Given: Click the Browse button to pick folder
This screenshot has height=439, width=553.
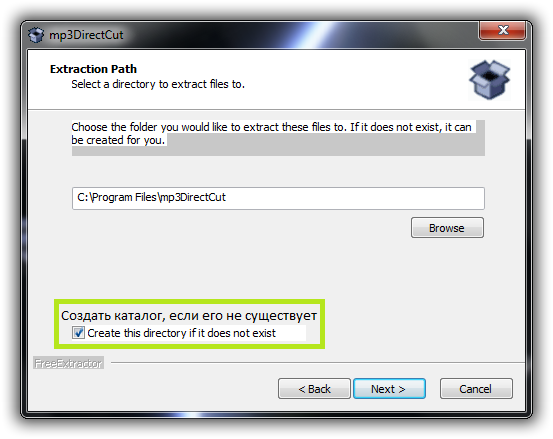Looking at the screenshot, I should pos(447,228).
